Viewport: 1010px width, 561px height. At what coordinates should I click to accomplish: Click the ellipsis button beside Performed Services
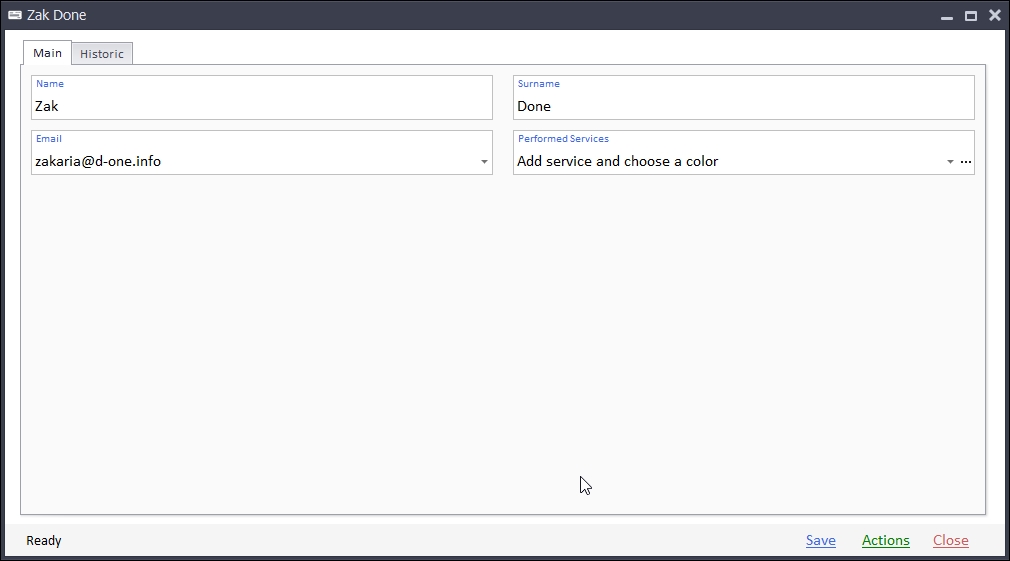(965, 162)
